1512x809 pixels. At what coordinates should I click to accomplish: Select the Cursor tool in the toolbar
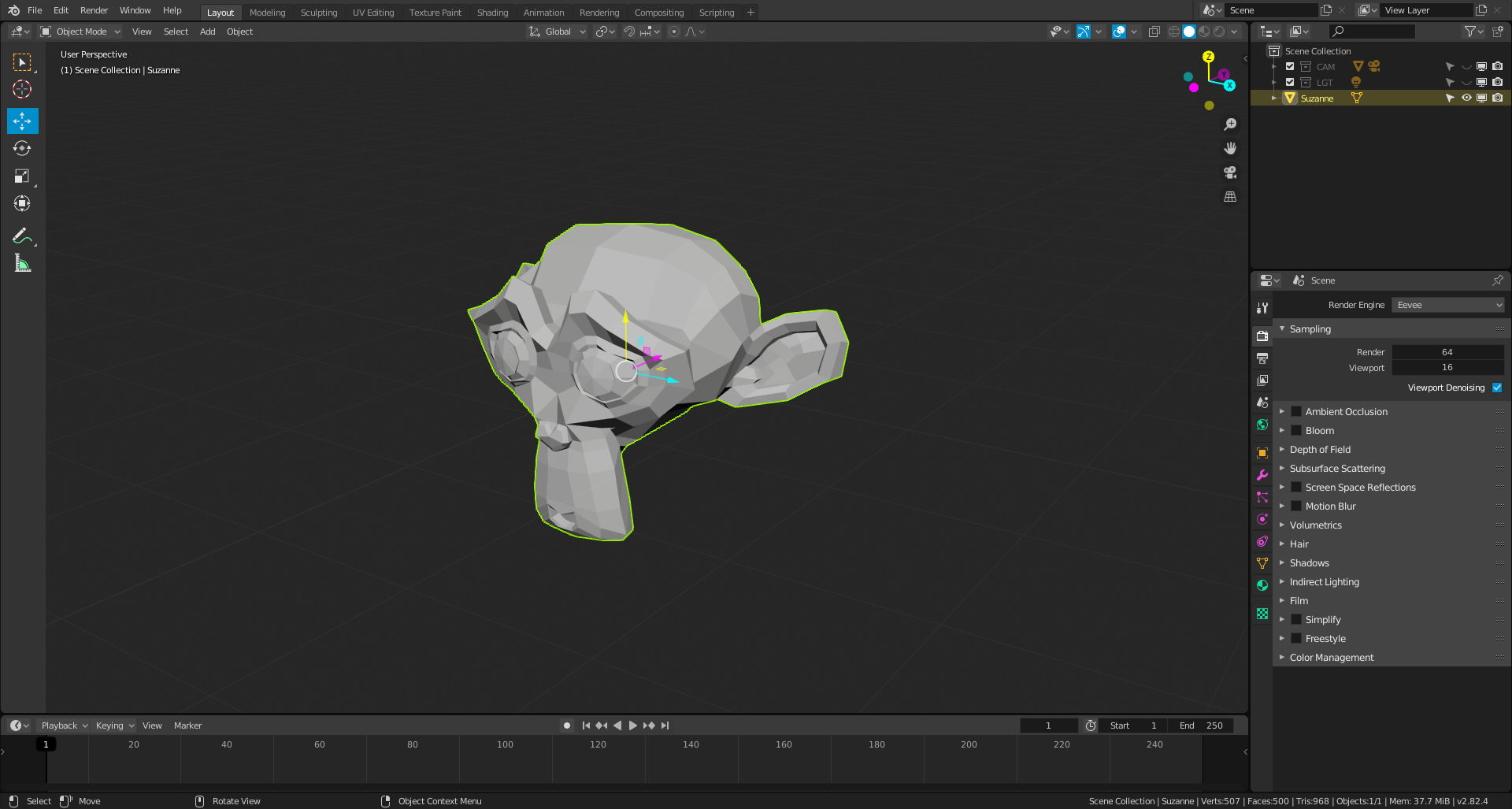tap(22, 89)
